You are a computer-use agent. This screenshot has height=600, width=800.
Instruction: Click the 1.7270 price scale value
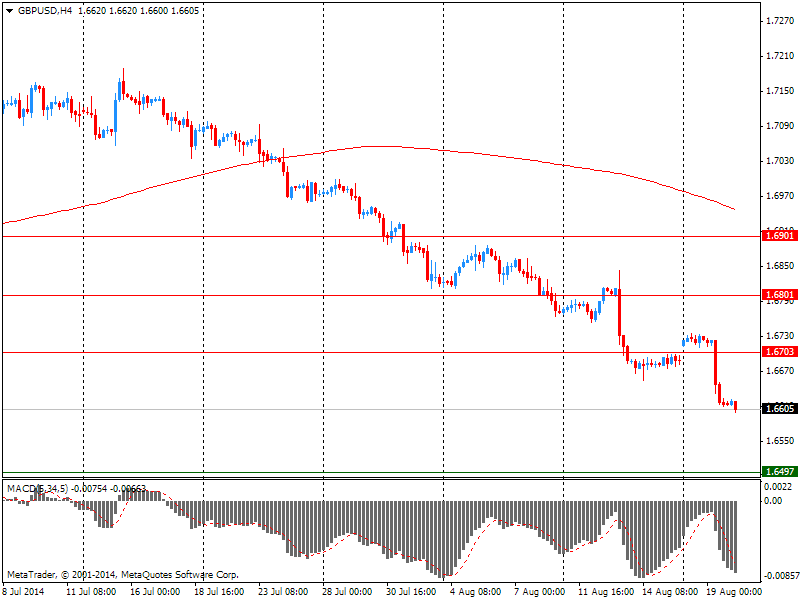(781, 21)
